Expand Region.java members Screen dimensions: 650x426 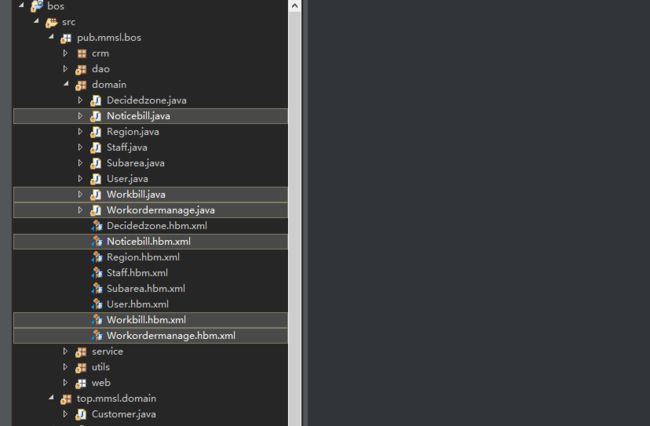pos(80,131)
